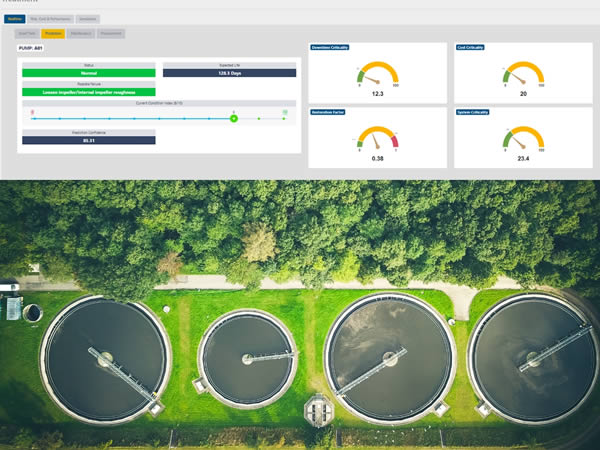Click the Cost Criticality label

(x=470, y=47)
